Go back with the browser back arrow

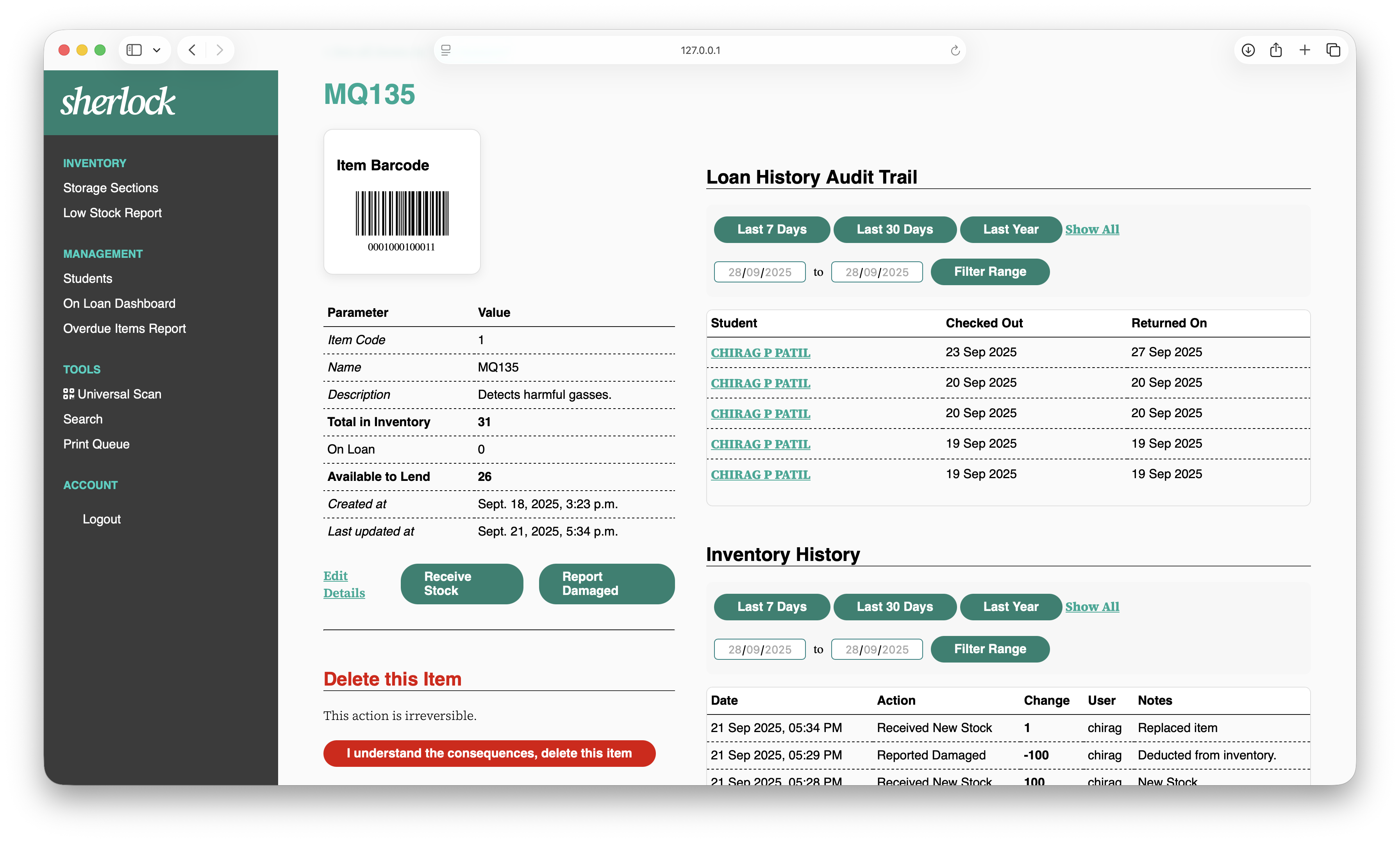pos(193,50)
